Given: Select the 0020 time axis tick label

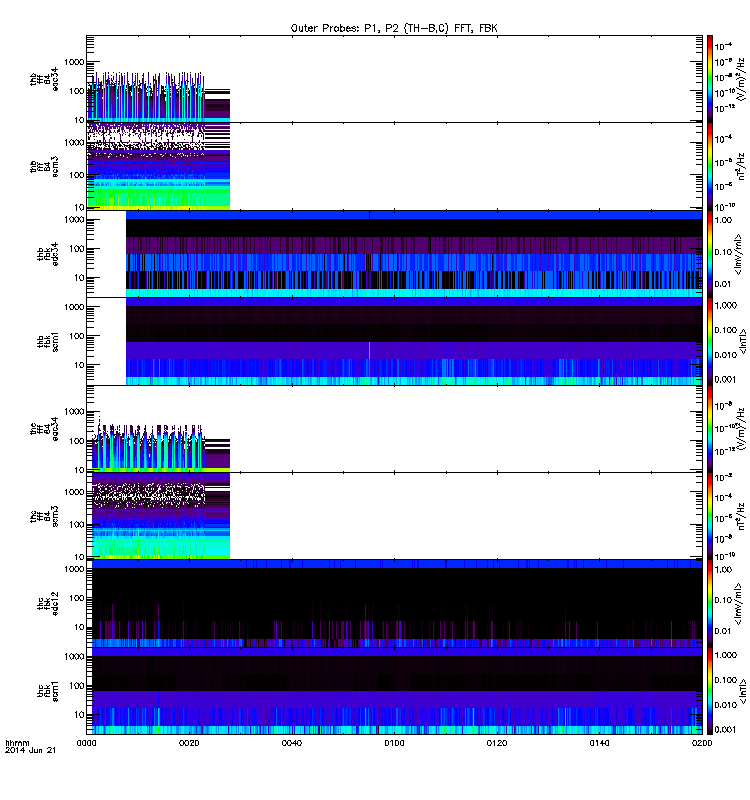Looking at the screenshot, I should [x=189, y=743].
